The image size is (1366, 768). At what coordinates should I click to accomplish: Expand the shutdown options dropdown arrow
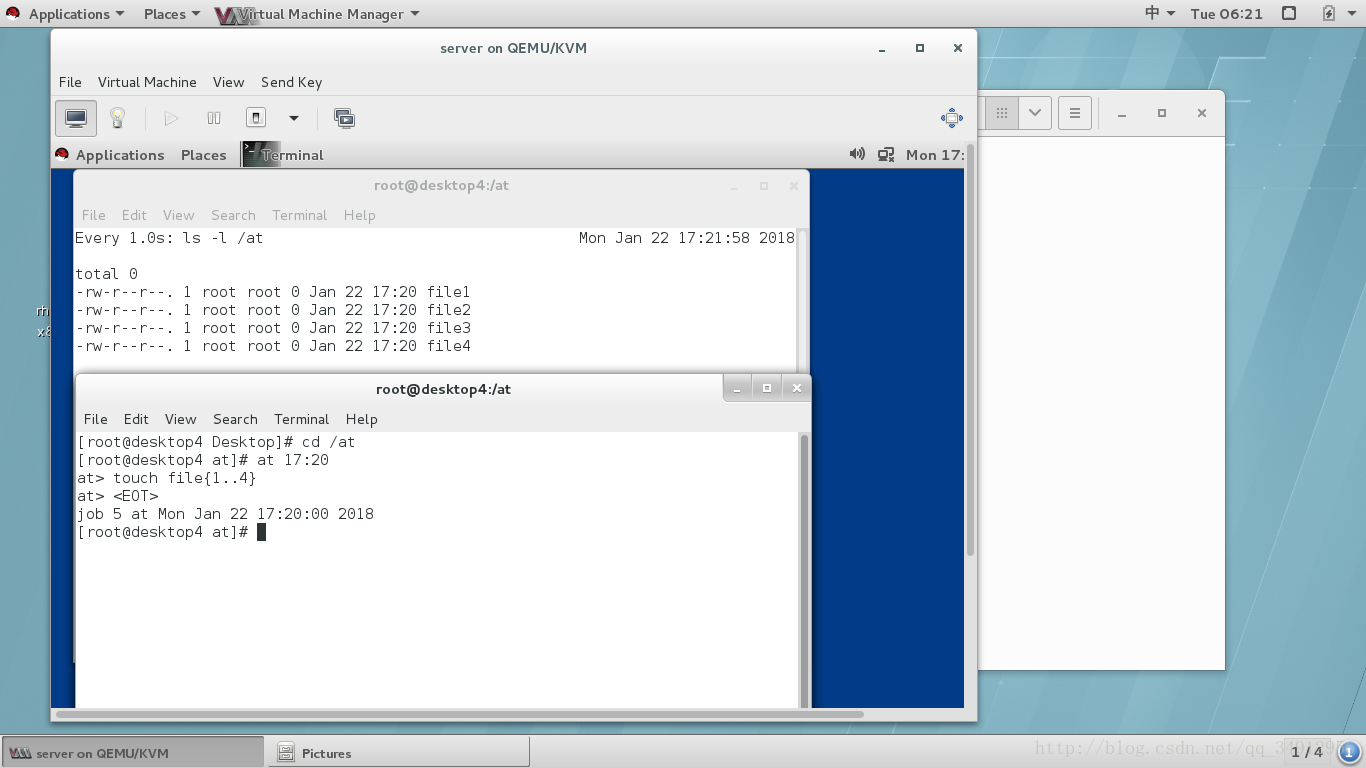[294, 118]
